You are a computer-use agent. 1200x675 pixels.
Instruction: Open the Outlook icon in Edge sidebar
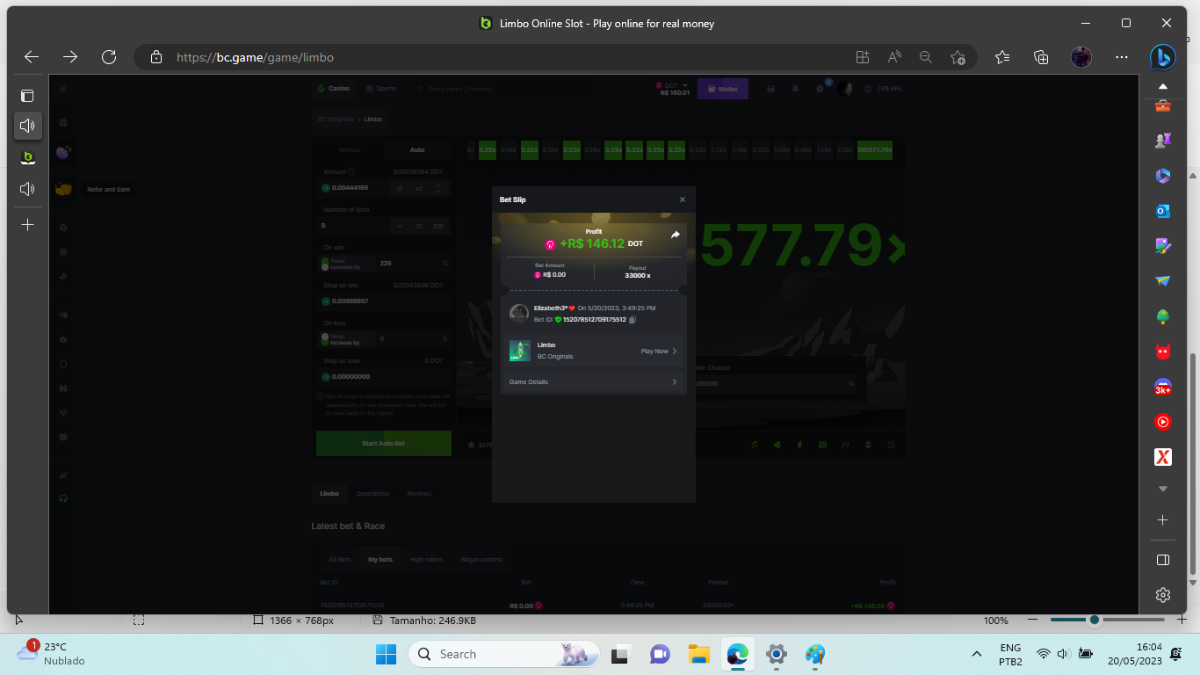pos(1163,210)
